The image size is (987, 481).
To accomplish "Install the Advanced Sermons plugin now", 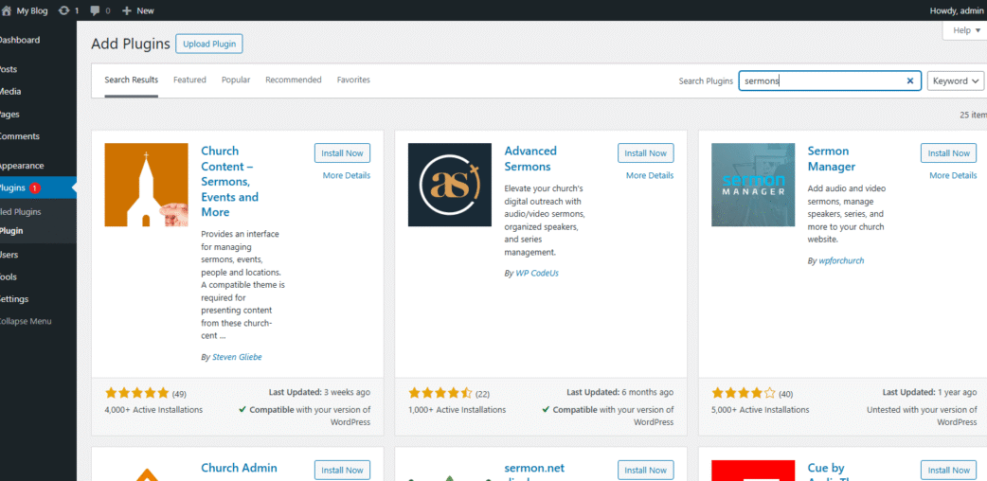I will pyautogui.click(x=646, y=153).
